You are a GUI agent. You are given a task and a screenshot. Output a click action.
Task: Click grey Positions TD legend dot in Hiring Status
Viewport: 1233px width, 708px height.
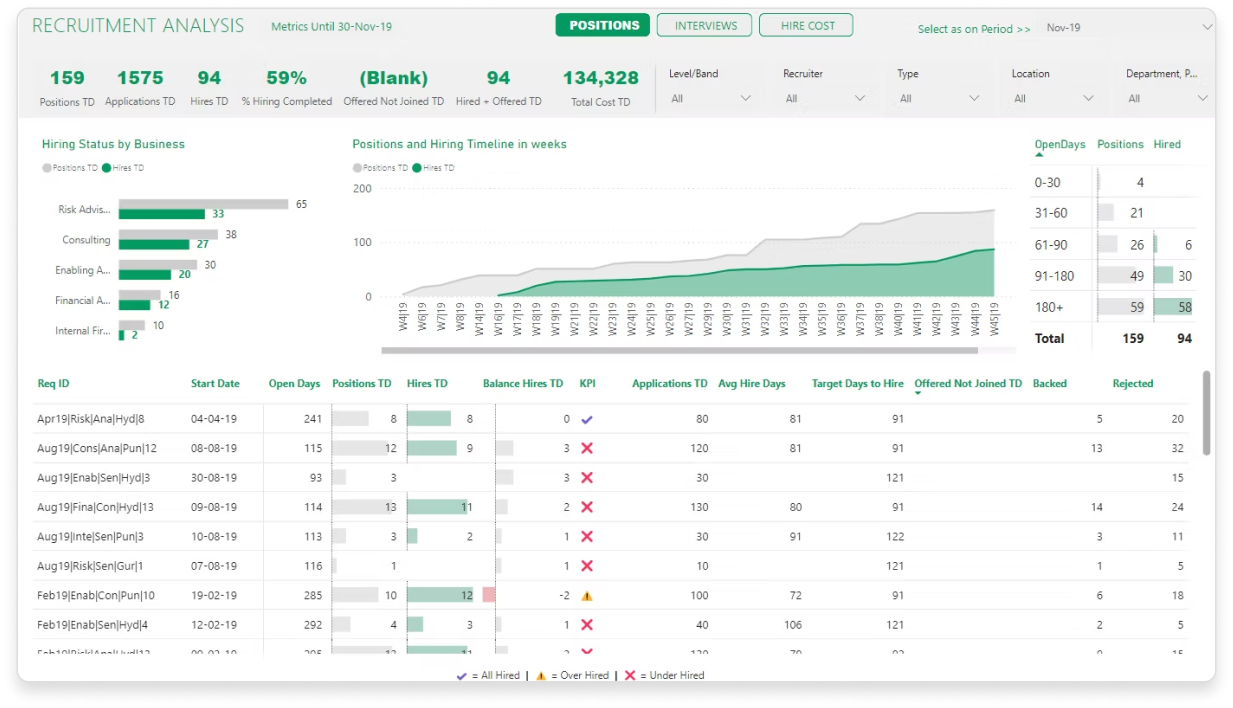click(x=46, y=168)
